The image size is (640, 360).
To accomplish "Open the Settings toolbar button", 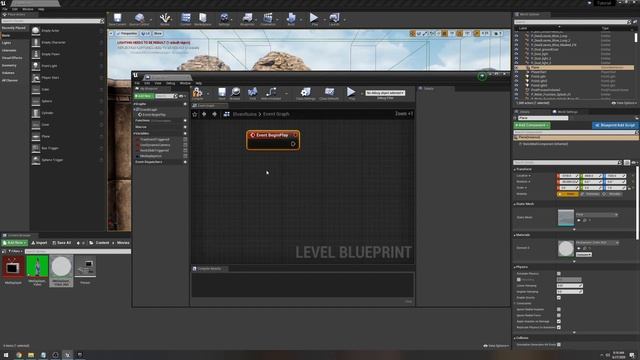I will click(224, 19).
